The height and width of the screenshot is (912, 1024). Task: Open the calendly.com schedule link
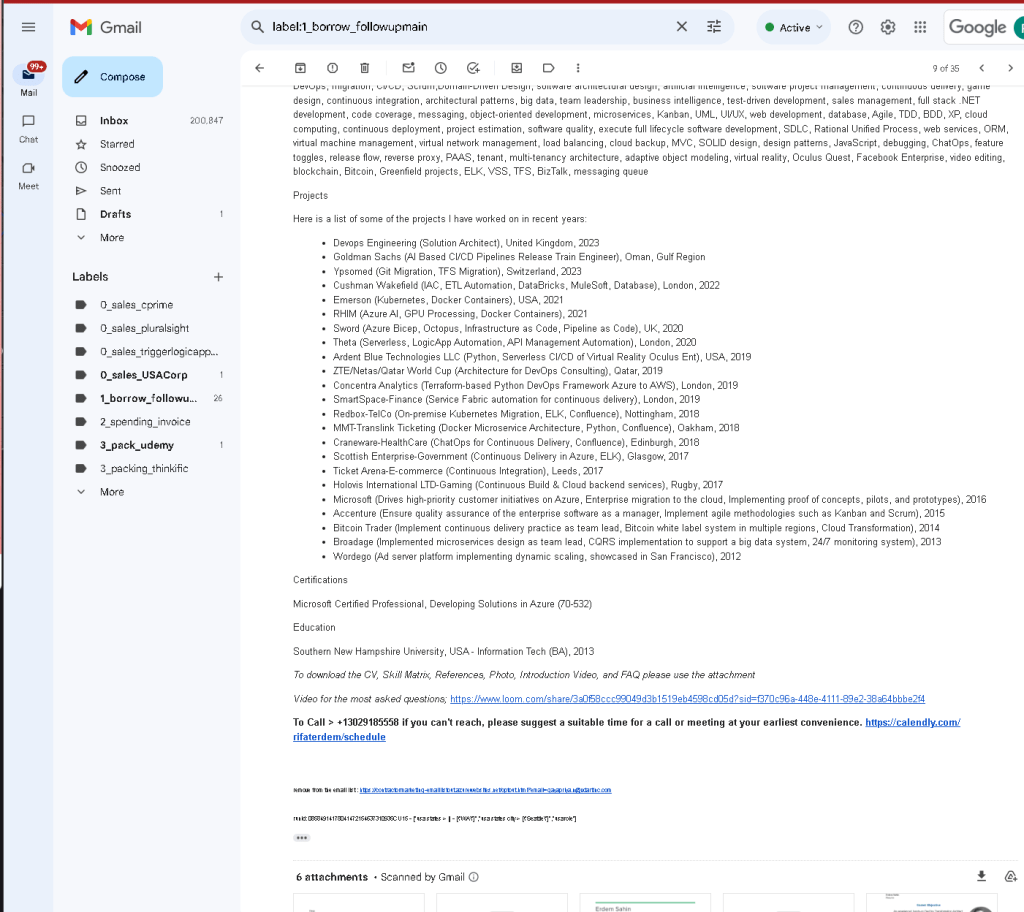(x=912, y=723)
